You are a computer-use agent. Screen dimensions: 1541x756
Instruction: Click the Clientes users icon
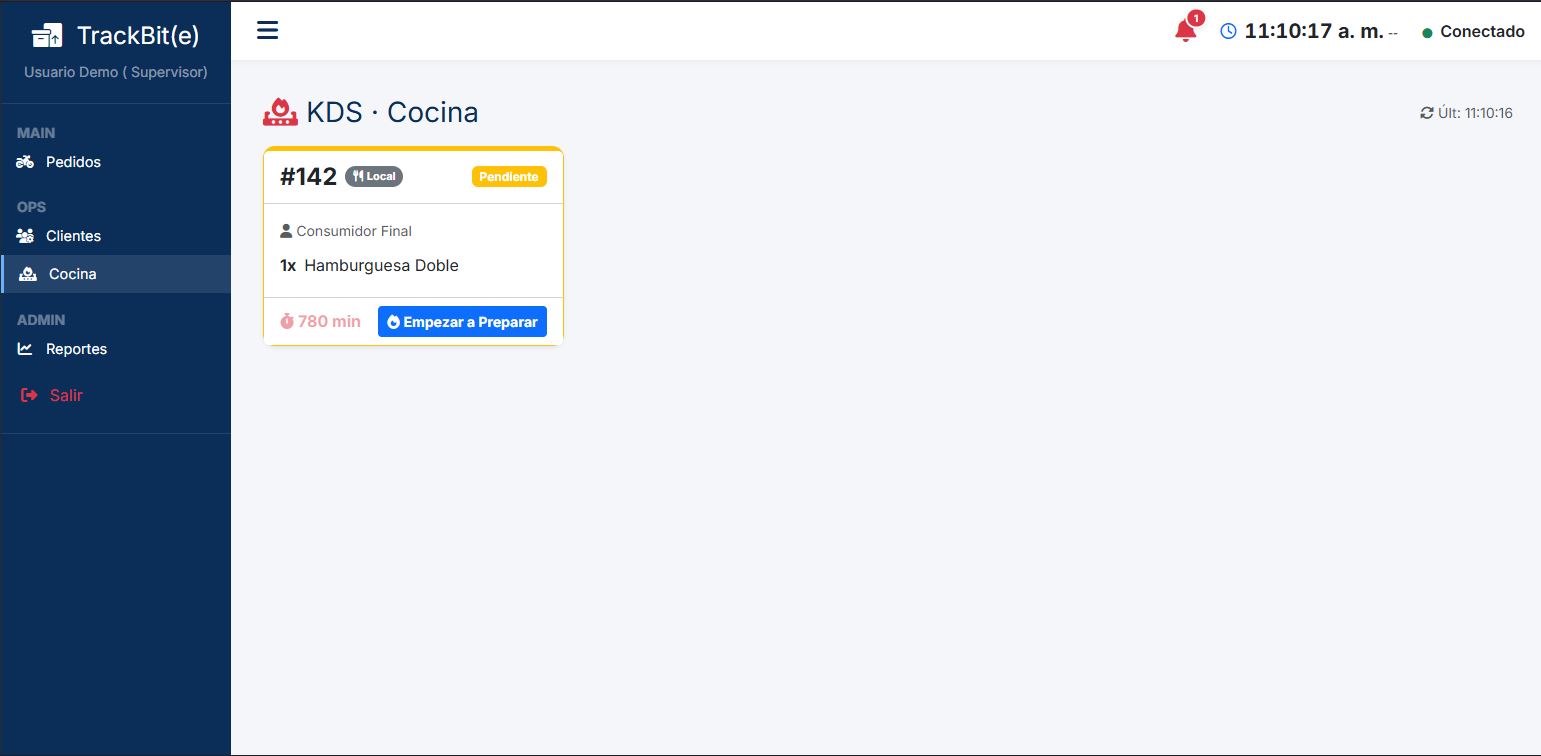[x=25, y=235]
